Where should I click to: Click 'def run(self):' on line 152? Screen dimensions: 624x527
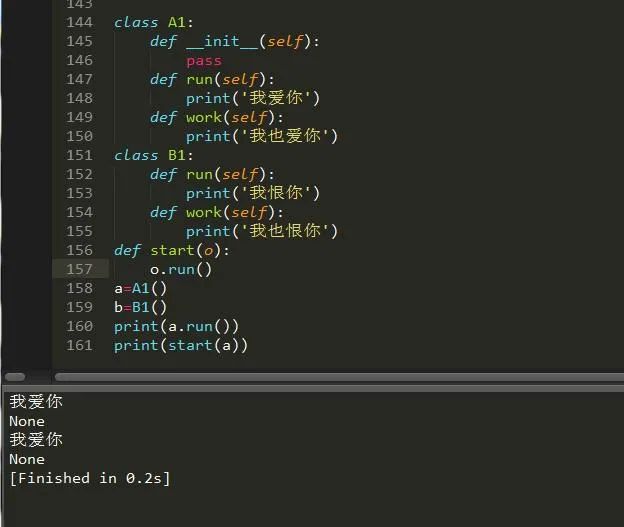[212, 174]
